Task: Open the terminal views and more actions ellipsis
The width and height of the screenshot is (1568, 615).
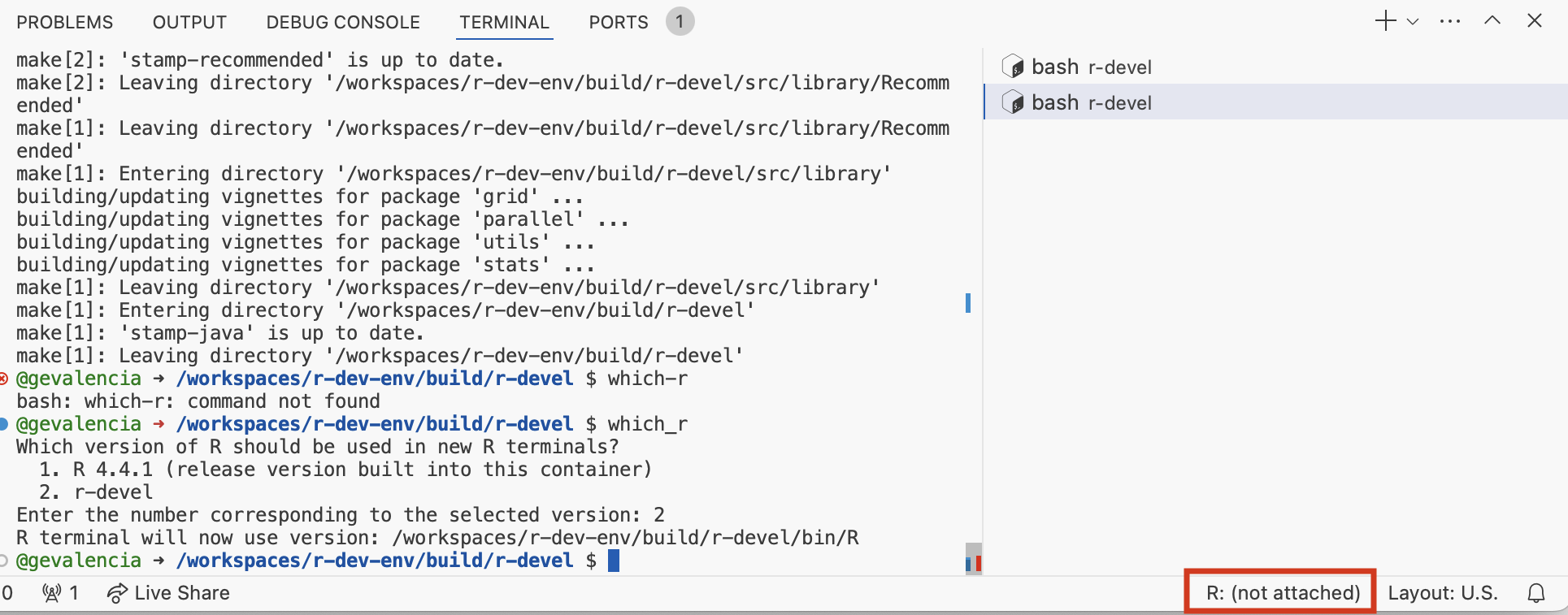Action: 1450,22
